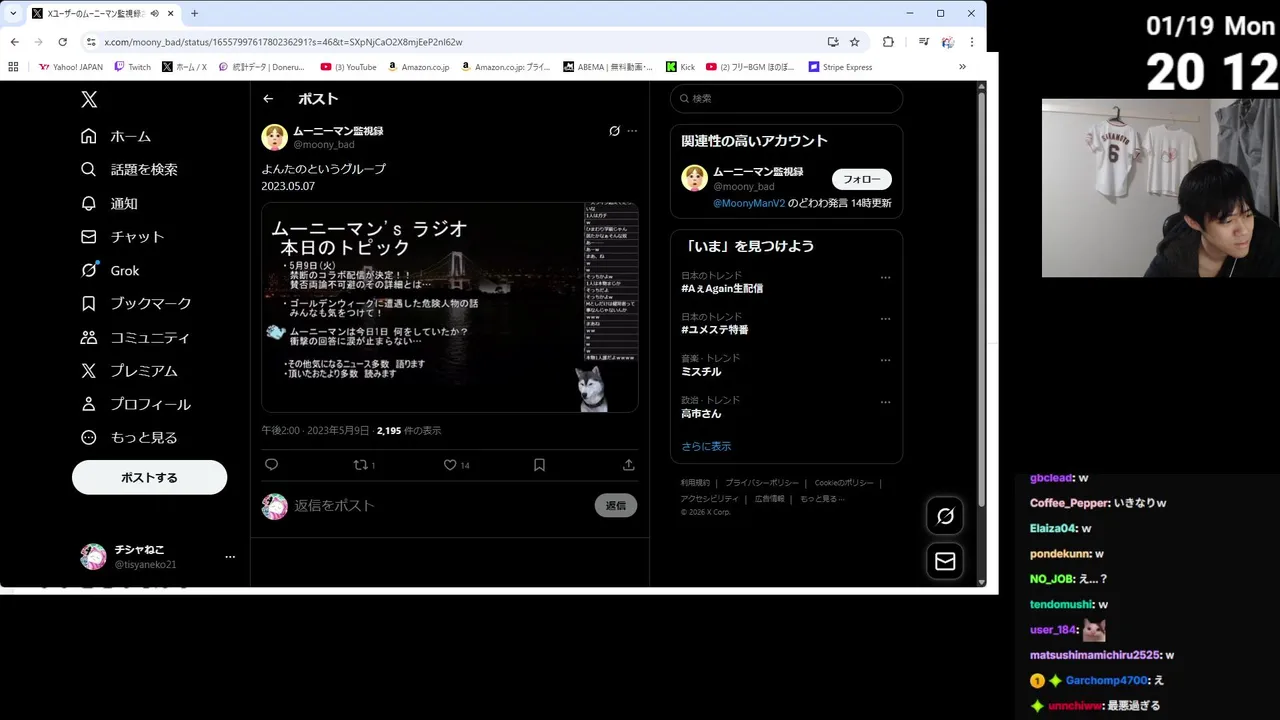This screenshot has height=720, width=1280.
Task: Open アクセシビリティ footer link
Action: click(x=710, y=498)
